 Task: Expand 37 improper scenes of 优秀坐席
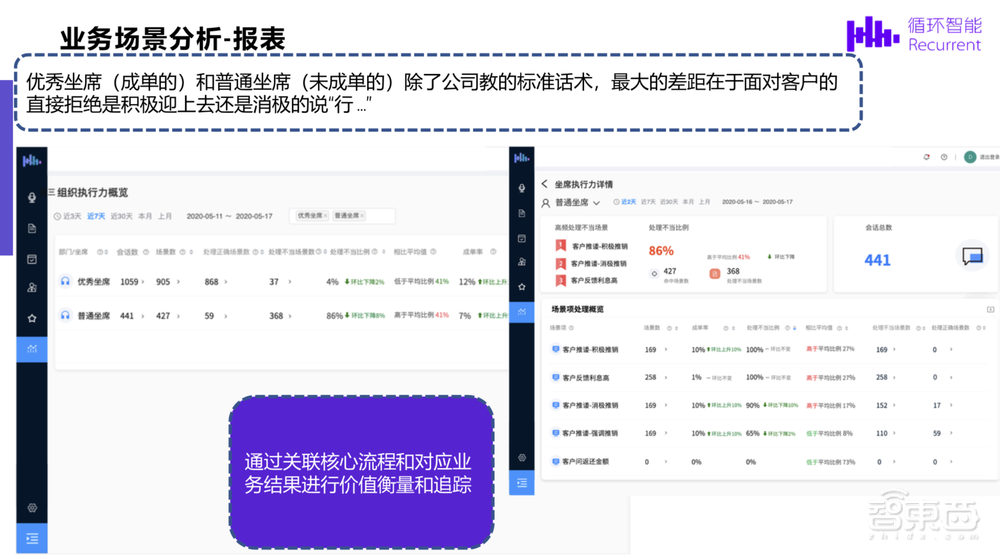coord(290,282)
